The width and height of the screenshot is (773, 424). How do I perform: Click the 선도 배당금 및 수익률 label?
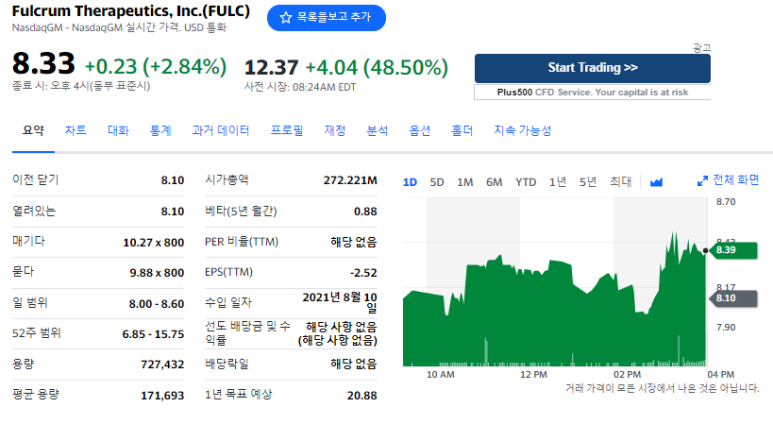pos(248,333)
